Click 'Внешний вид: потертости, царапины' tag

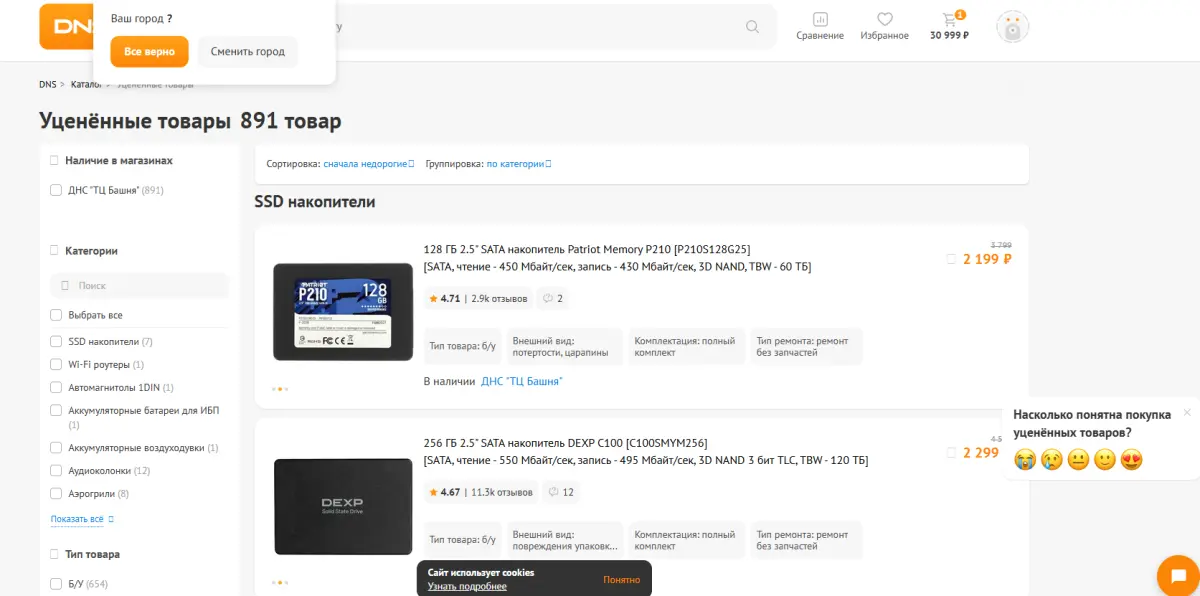pyautogui.click(x=564, y=346)
